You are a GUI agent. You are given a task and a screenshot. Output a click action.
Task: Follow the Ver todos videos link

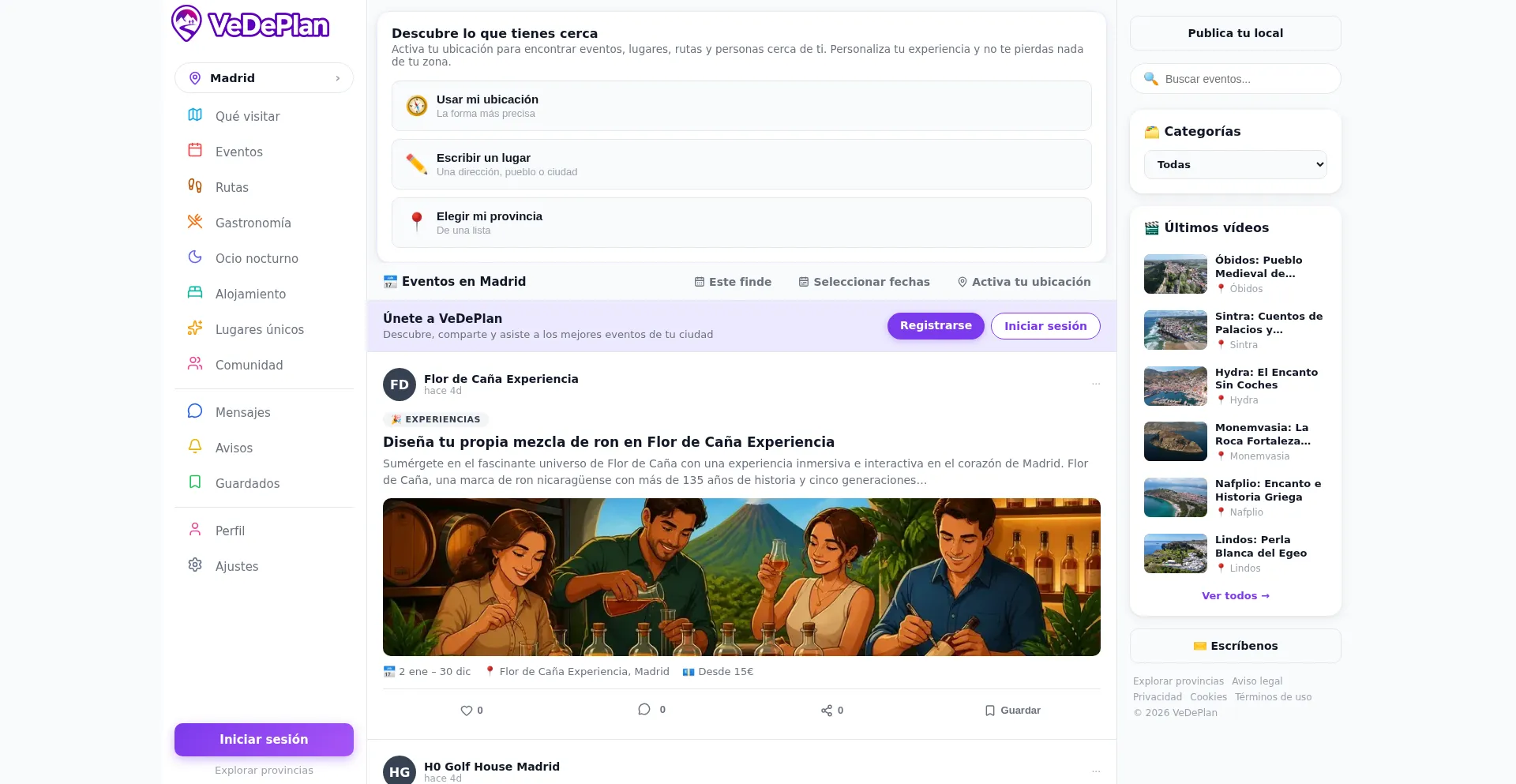pyautogui.click(x=1236, y=596)
